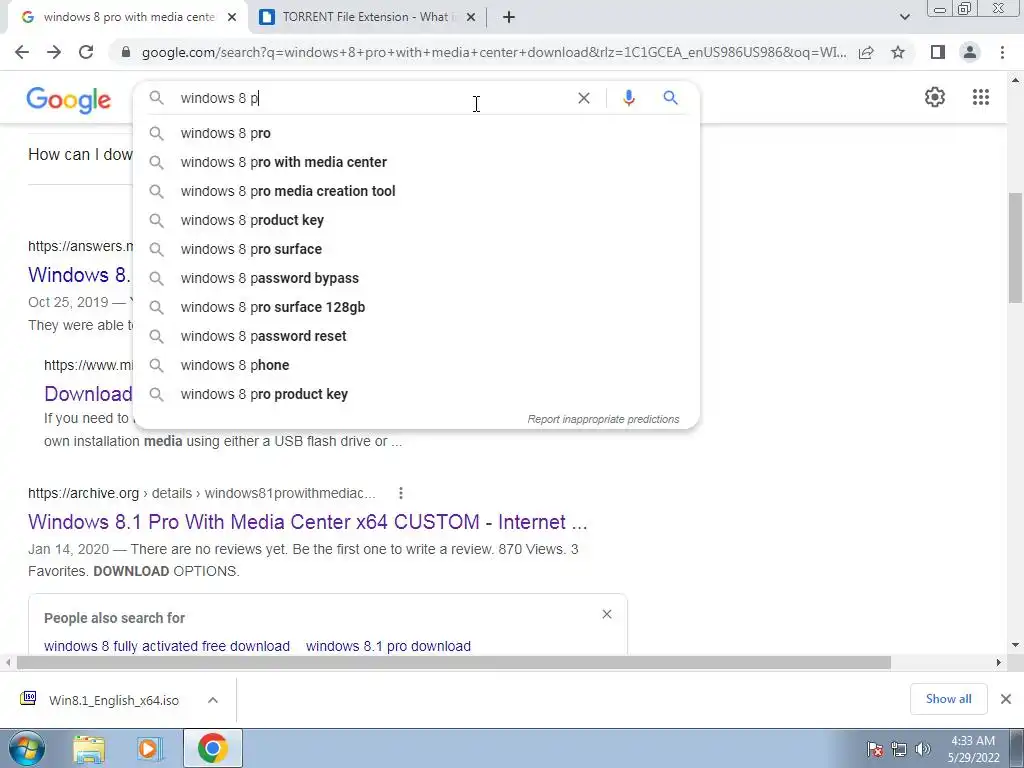Show all downloads
This screenshot has height=768, width=1024.
[x=948, y=699]
